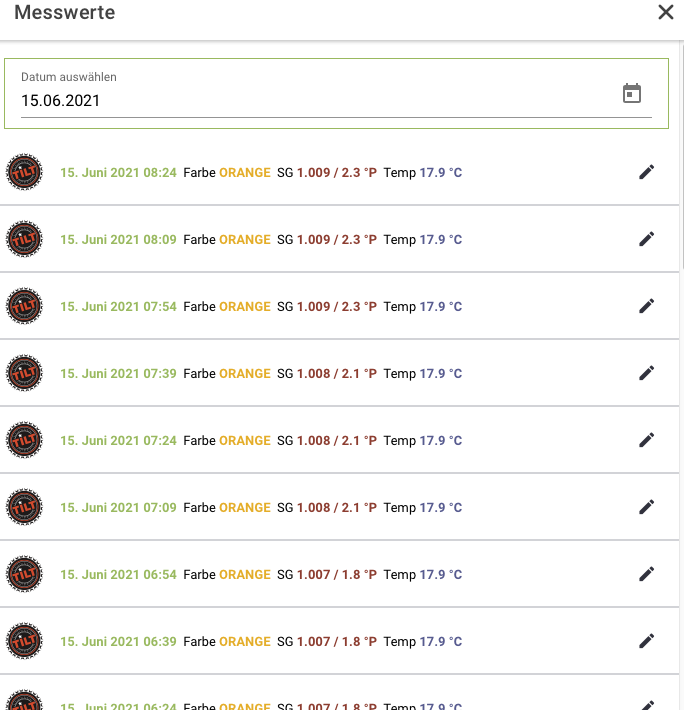Click Farbe ORANGE label in 08:24 row
This screenshot has width=684, height=710.
[227, 172]
